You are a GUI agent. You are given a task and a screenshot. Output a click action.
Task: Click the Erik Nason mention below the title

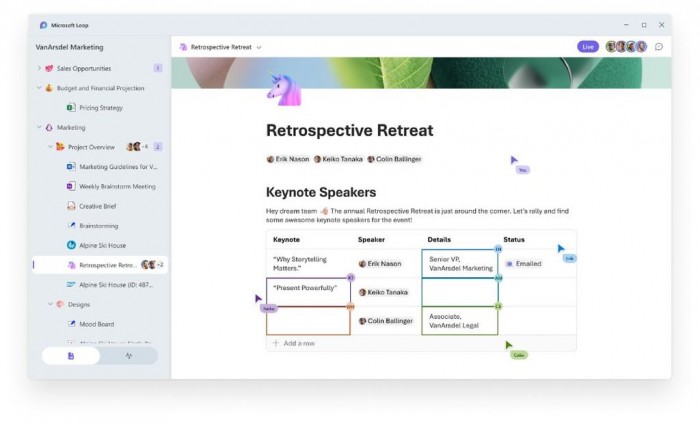pos(288,159)
